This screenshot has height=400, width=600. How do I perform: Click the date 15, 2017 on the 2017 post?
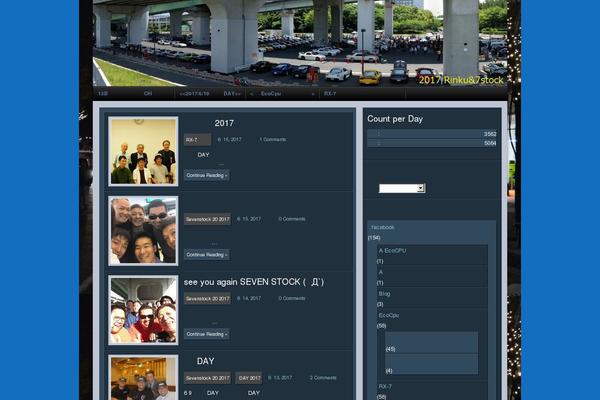pos(230,140)
